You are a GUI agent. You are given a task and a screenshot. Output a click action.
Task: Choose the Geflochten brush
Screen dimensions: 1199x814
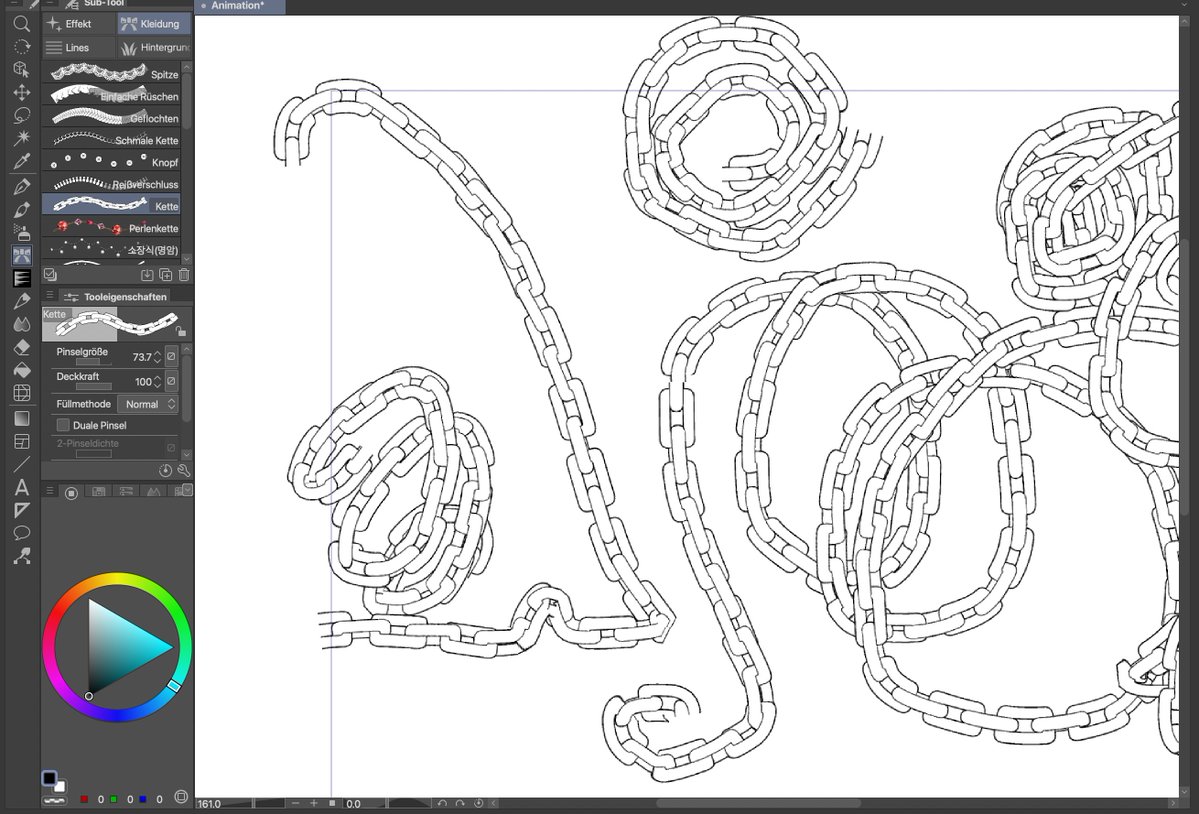(x=112, y=118)
